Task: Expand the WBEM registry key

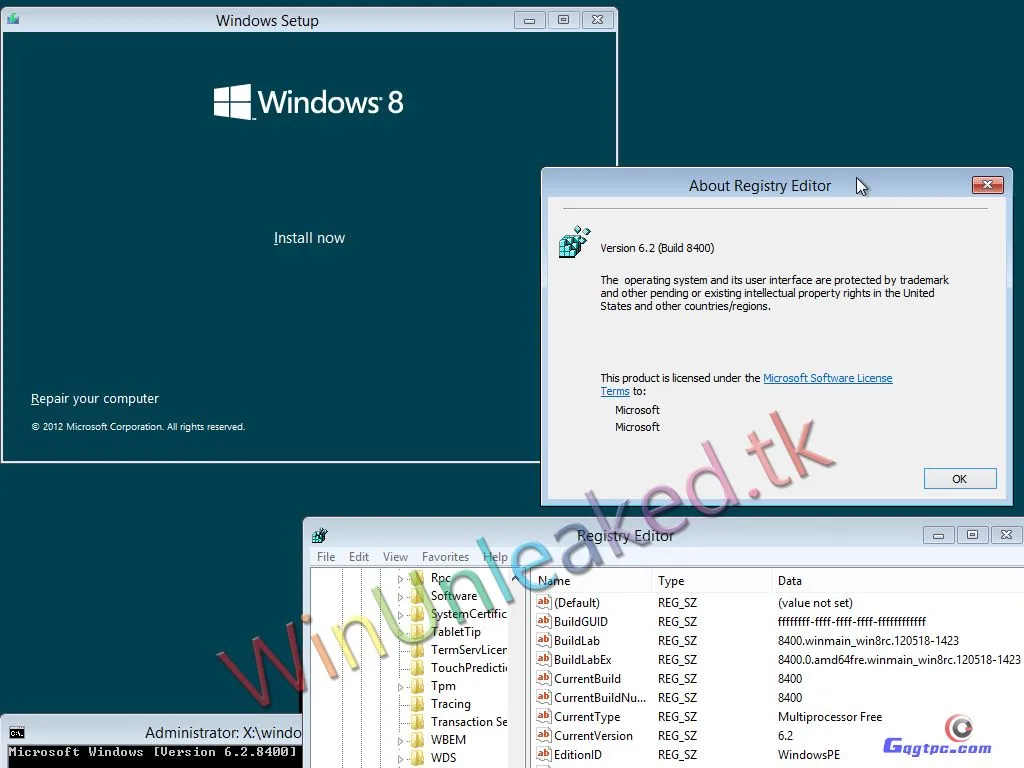Action: click(401, 741)
